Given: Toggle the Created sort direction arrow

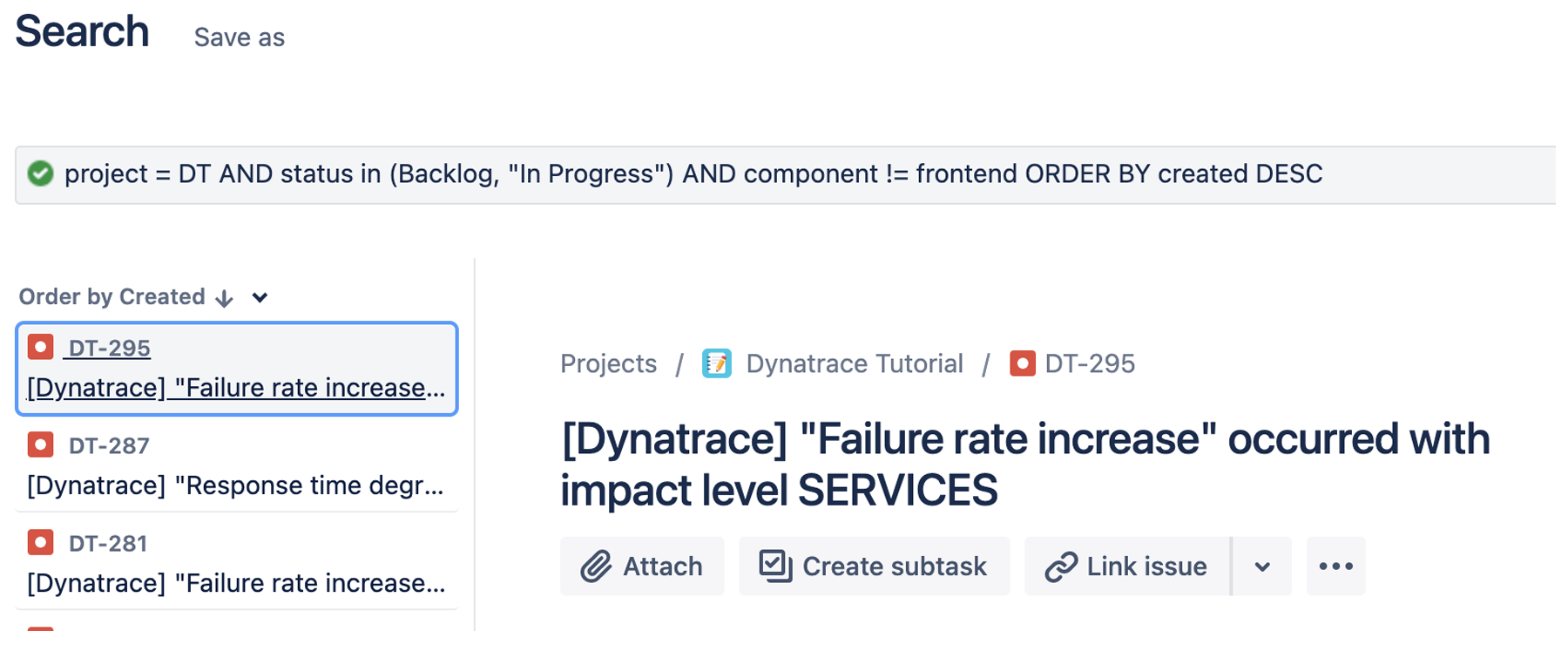Looking at the screenshot, I should pos(225,298).
